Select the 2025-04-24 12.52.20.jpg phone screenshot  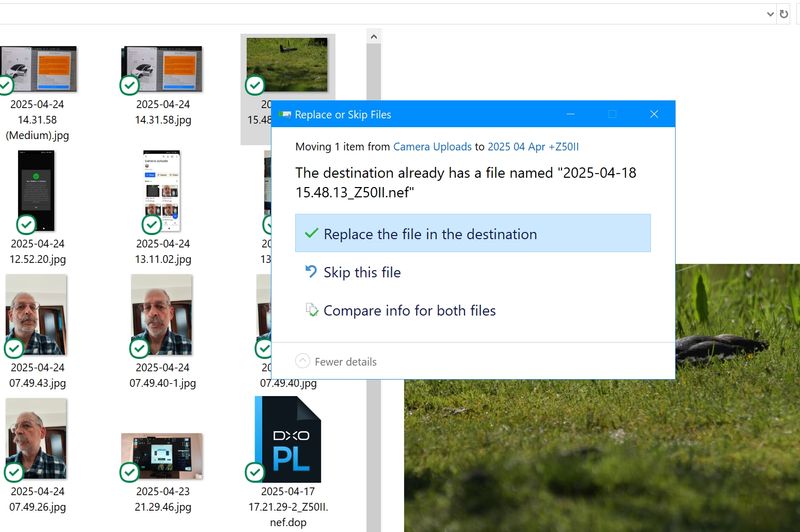pos(37,190)
